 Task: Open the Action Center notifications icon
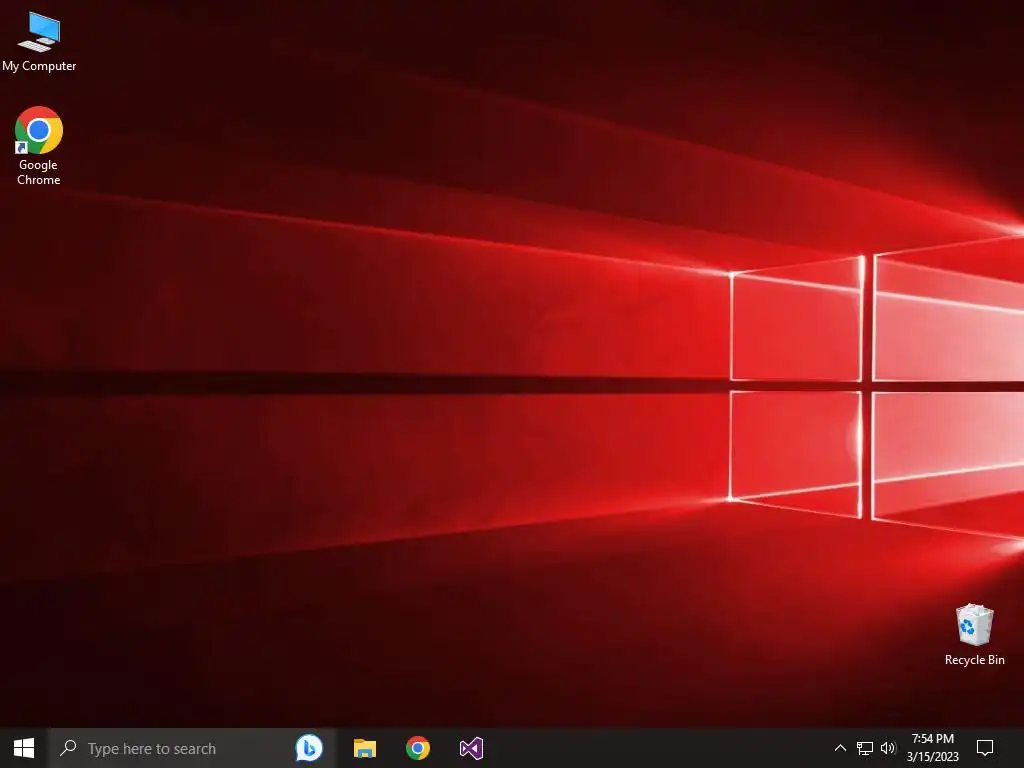(984, 748)
